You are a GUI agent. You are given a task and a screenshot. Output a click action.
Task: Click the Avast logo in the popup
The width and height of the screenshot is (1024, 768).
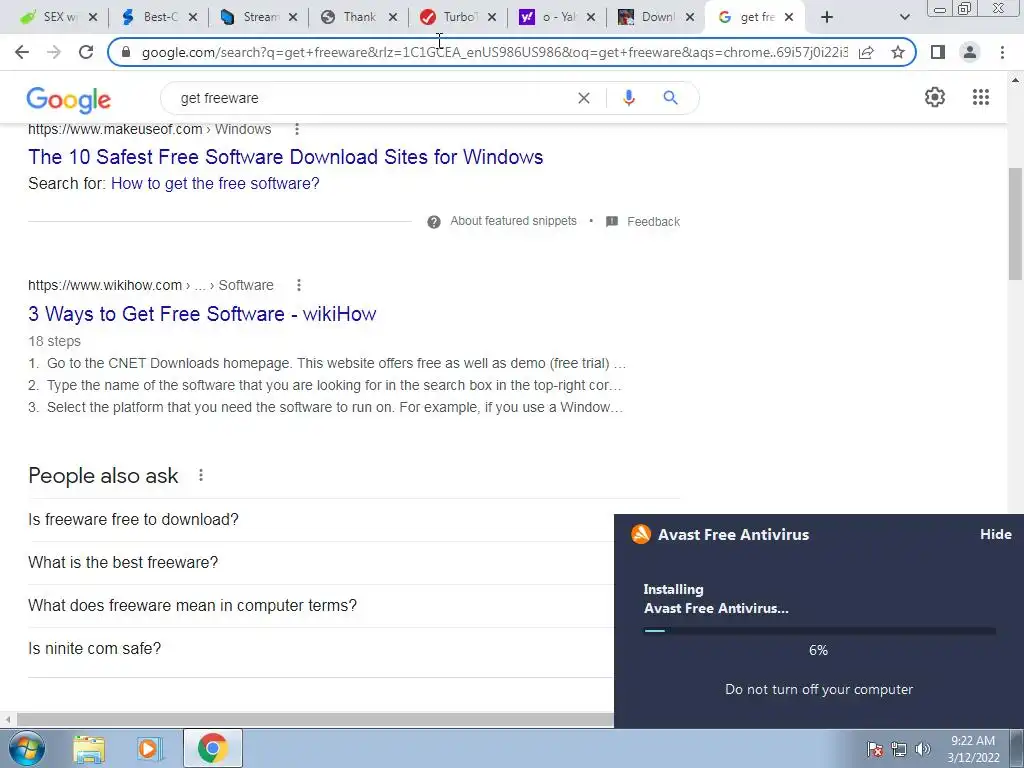641,534
